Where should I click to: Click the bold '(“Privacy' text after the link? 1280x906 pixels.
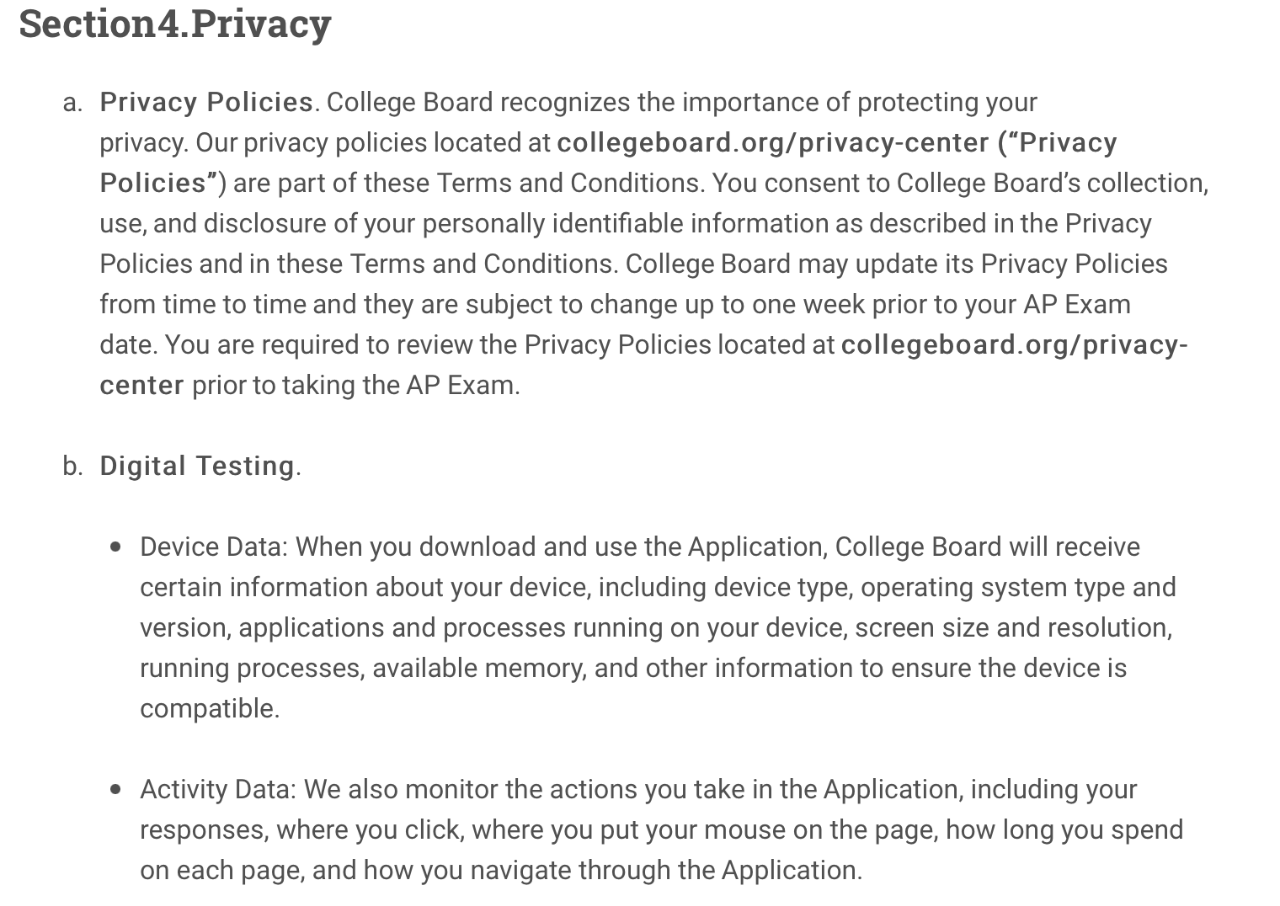(x=1057, y=143)
